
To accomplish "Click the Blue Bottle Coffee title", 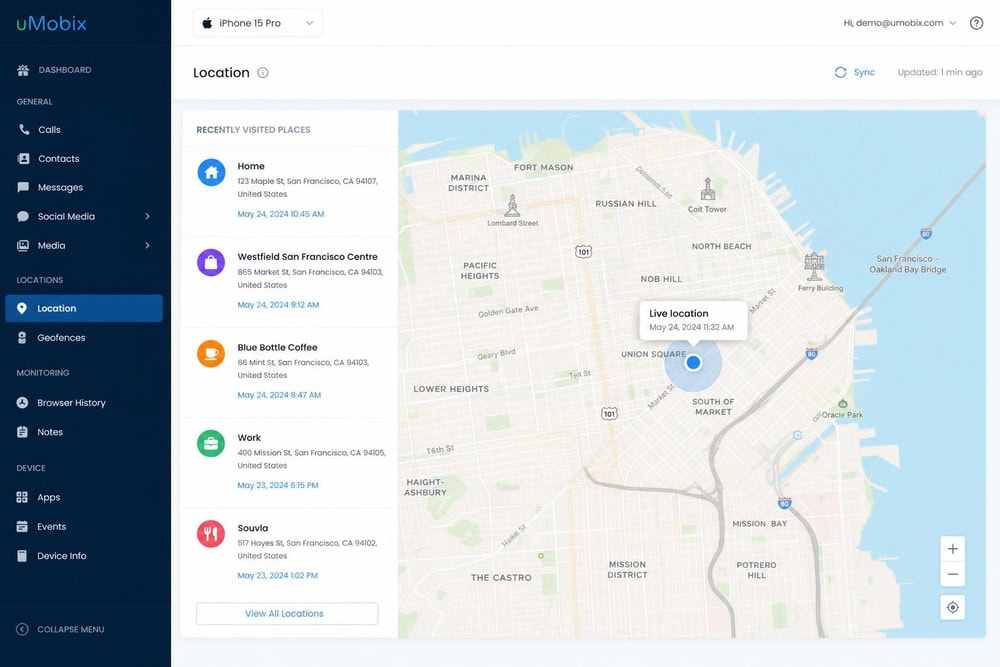I will 277,347.
